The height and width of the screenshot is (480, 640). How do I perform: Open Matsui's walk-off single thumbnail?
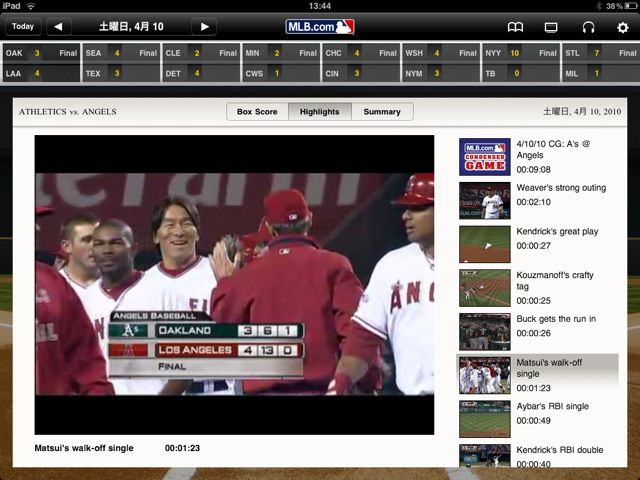[x=484, y=375]
